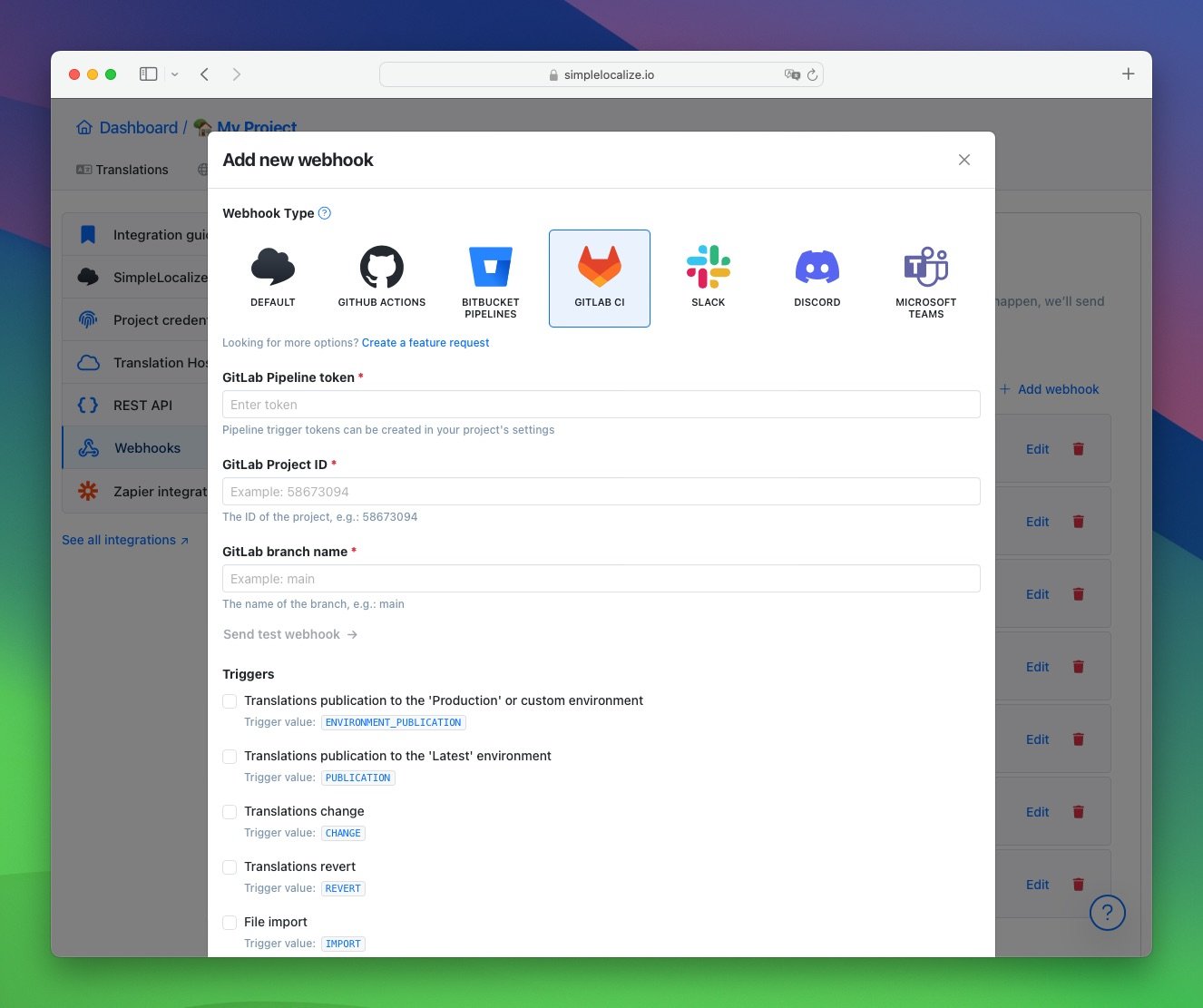Open sidebar options dropdown chevron in Safari
This screenshot has height=1008, width=1203.
175,74
